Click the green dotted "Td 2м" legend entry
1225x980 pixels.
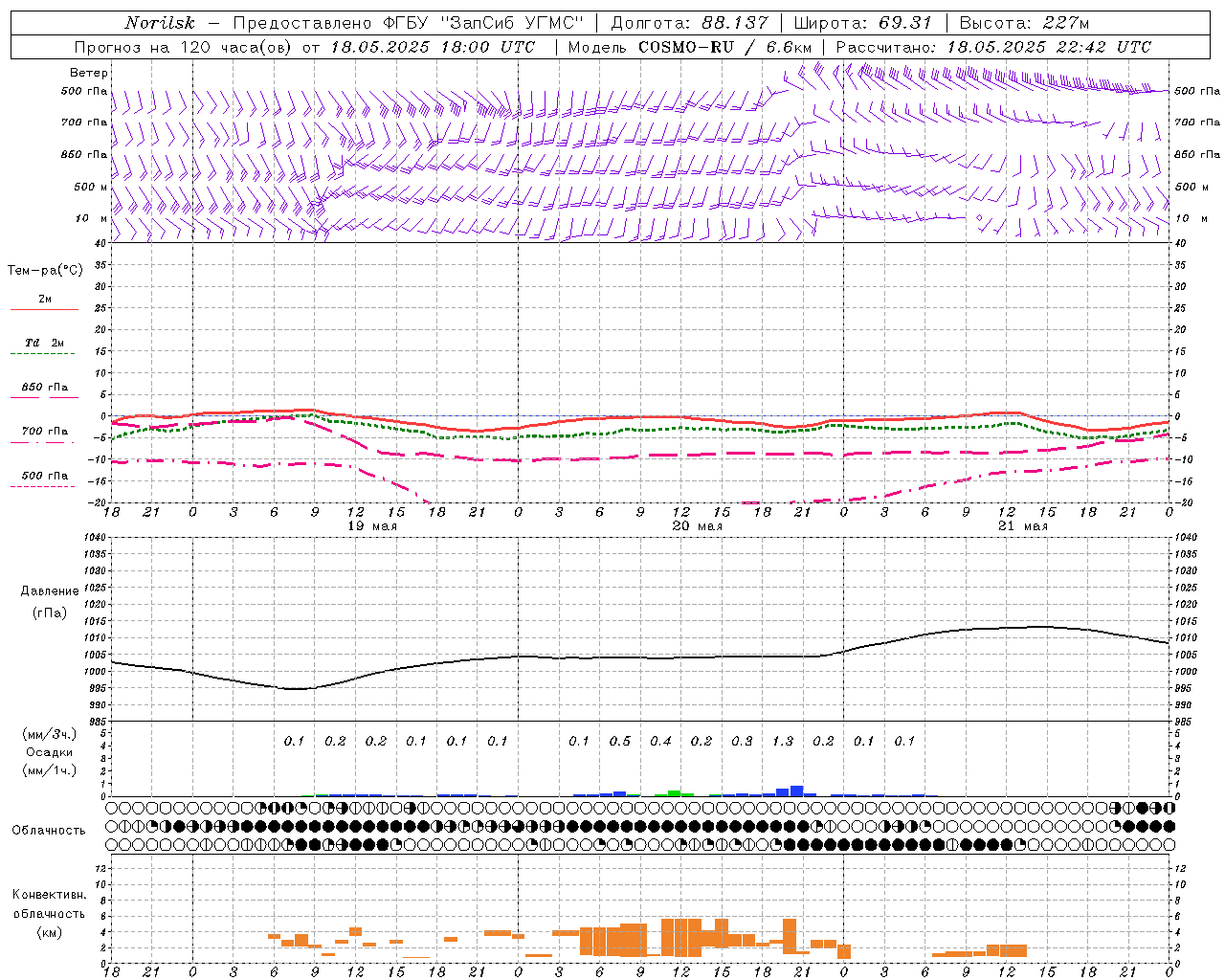pos(44,347)
